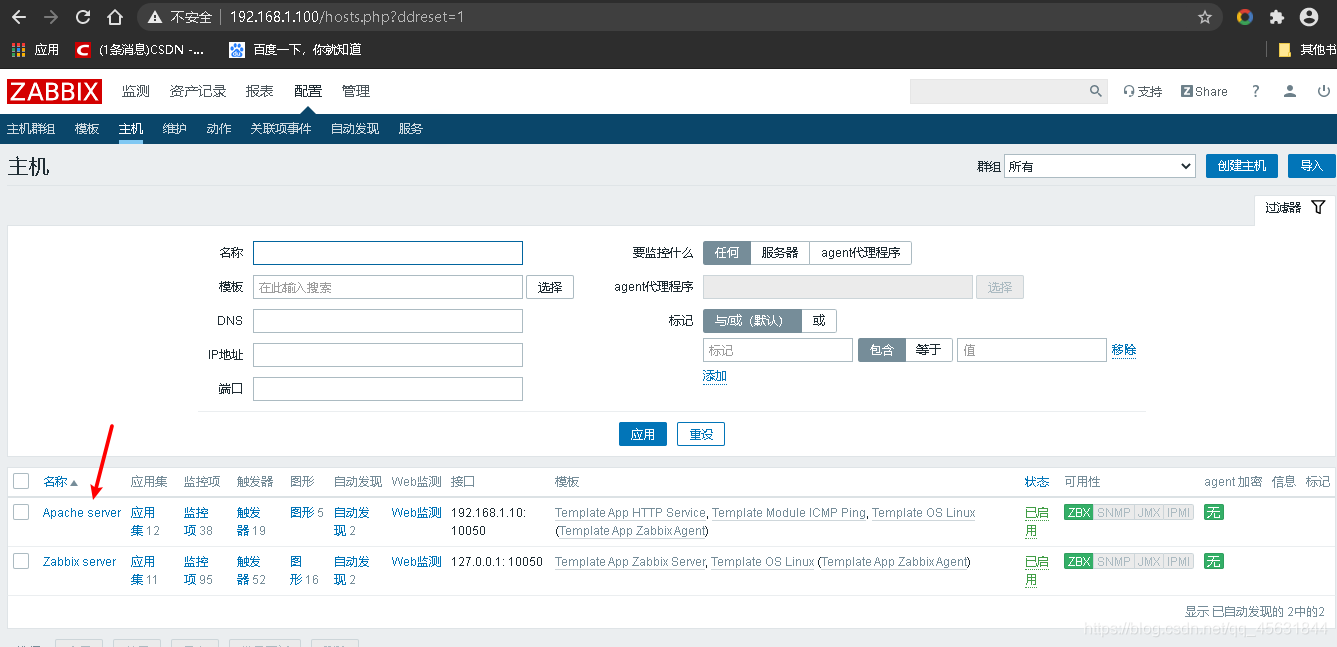
Task: Focus the 名称 filter input
Action: coord(388,253)
